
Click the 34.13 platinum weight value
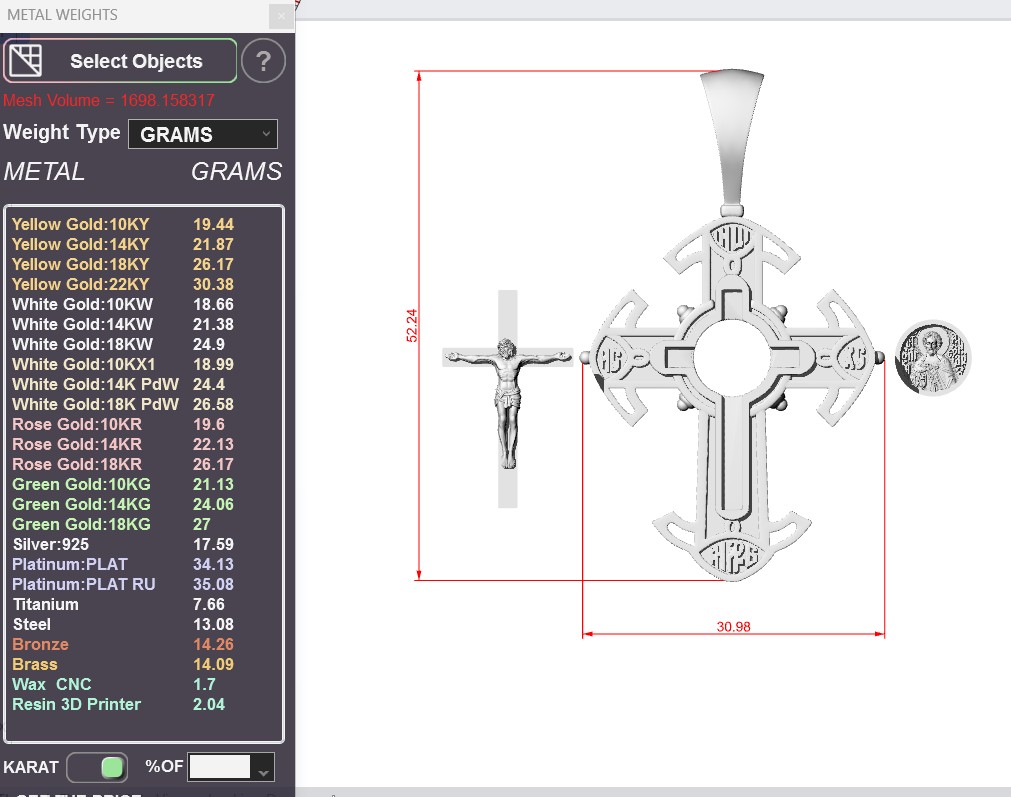pos(213,564)
